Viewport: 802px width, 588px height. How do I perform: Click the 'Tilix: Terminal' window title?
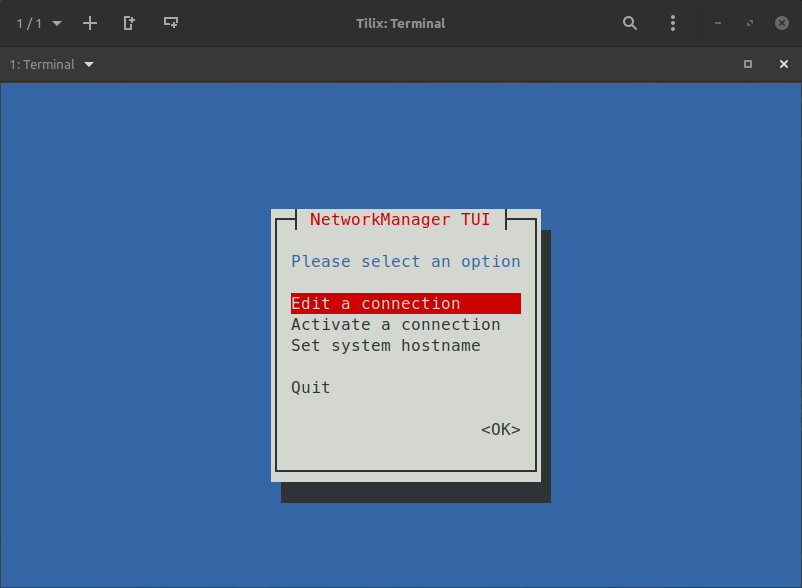pos(400,23)
